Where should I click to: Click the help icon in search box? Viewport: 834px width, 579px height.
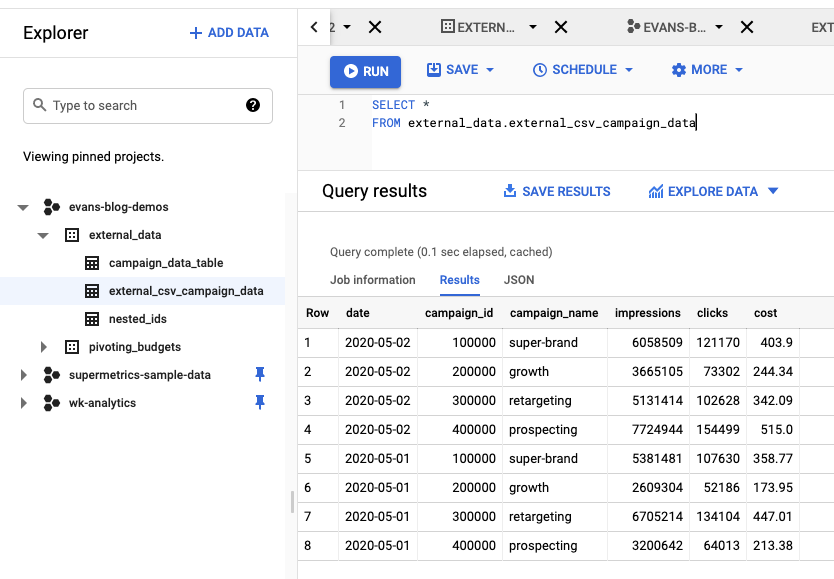[253, 105]
